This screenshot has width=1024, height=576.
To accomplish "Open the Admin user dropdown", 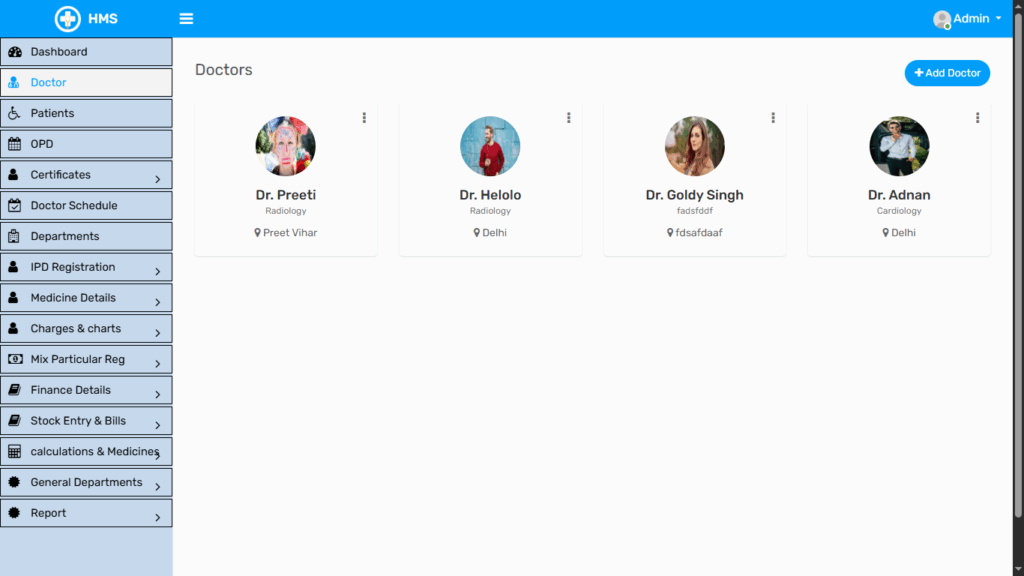I will point(967,19).
